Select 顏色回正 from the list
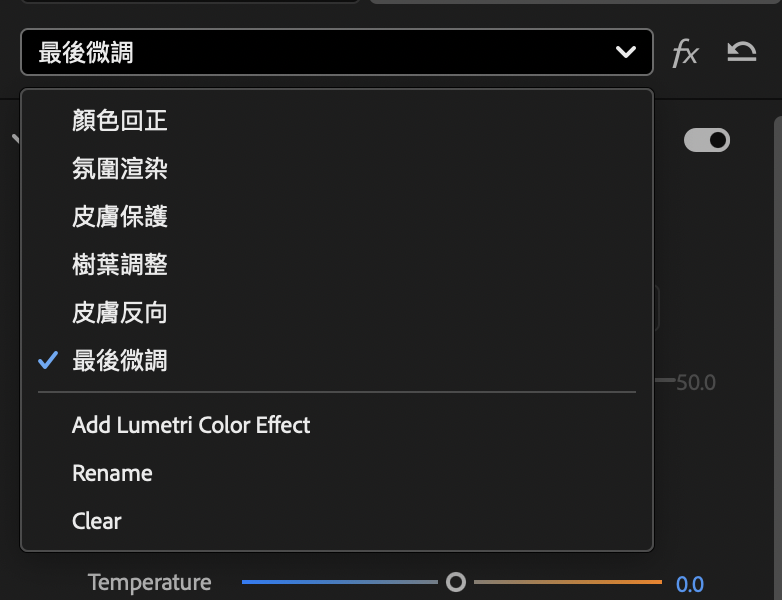Image resolution: width=782 pixels, height=600 pixels. [x=120, y=121]
